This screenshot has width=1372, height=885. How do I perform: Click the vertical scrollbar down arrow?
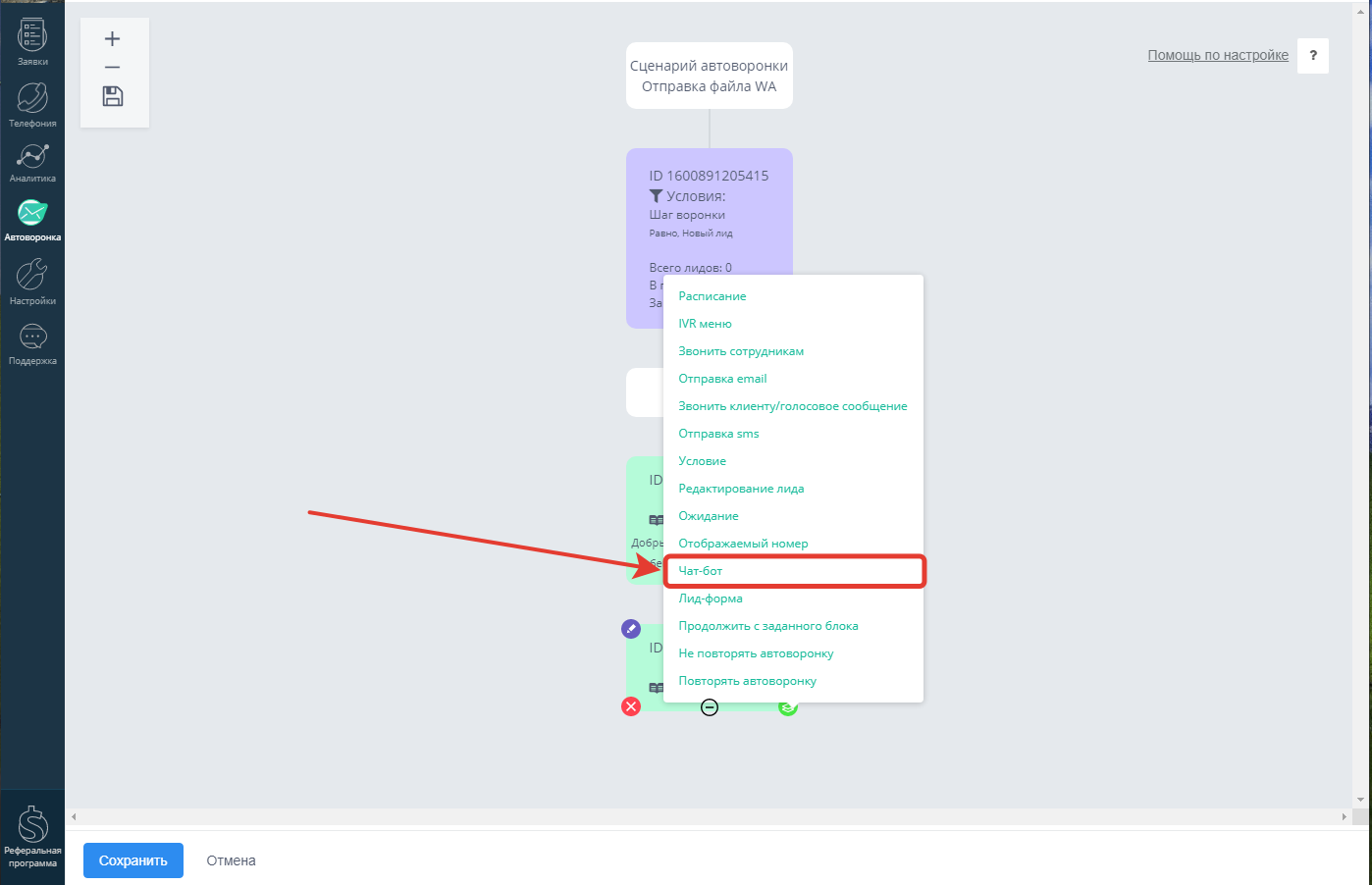pos(1360,801)
